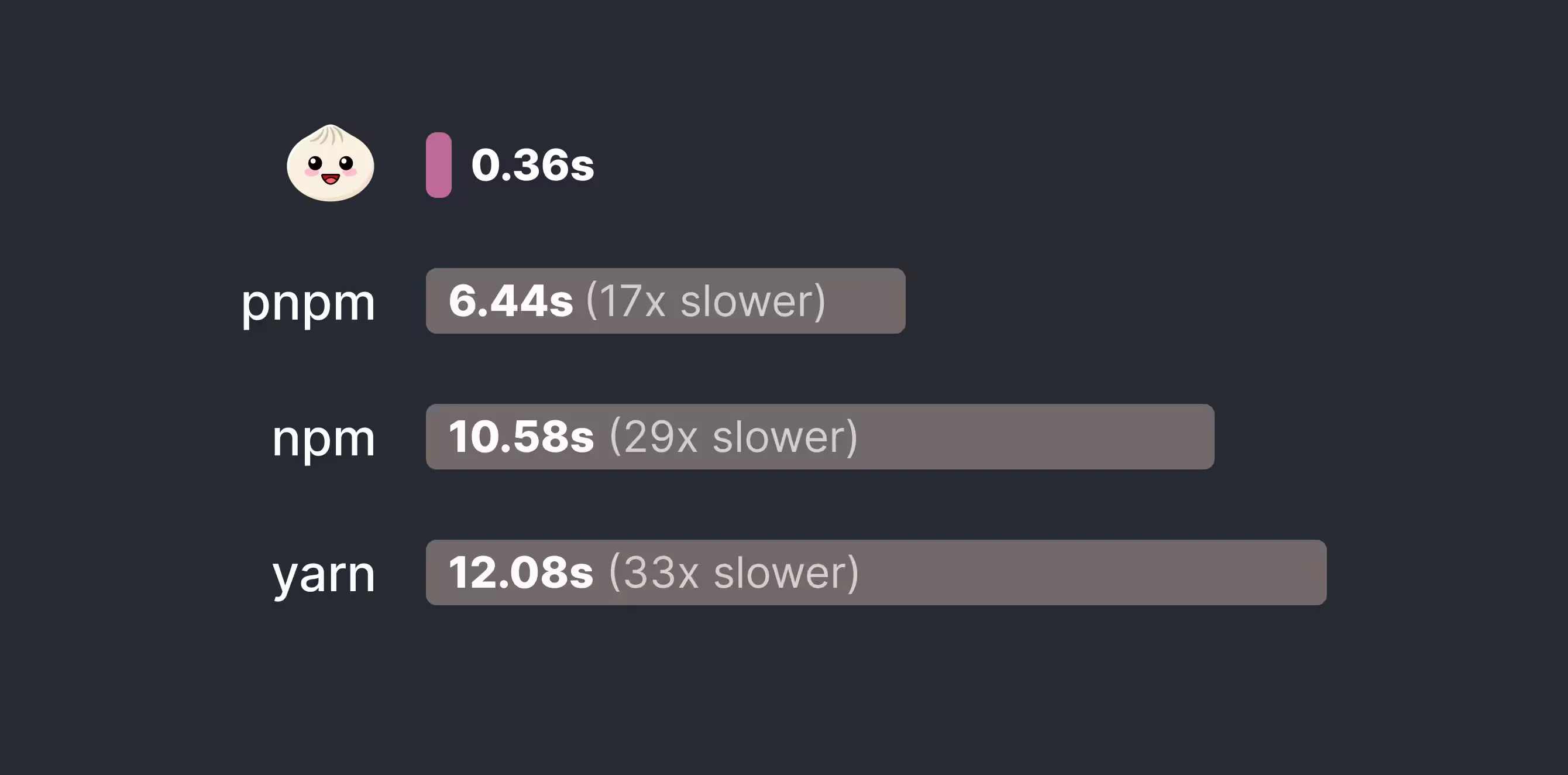This screenshot has height=775, width=1568.
Task: Click the "(29x slower)" text
Action: (x=734, y=437)
